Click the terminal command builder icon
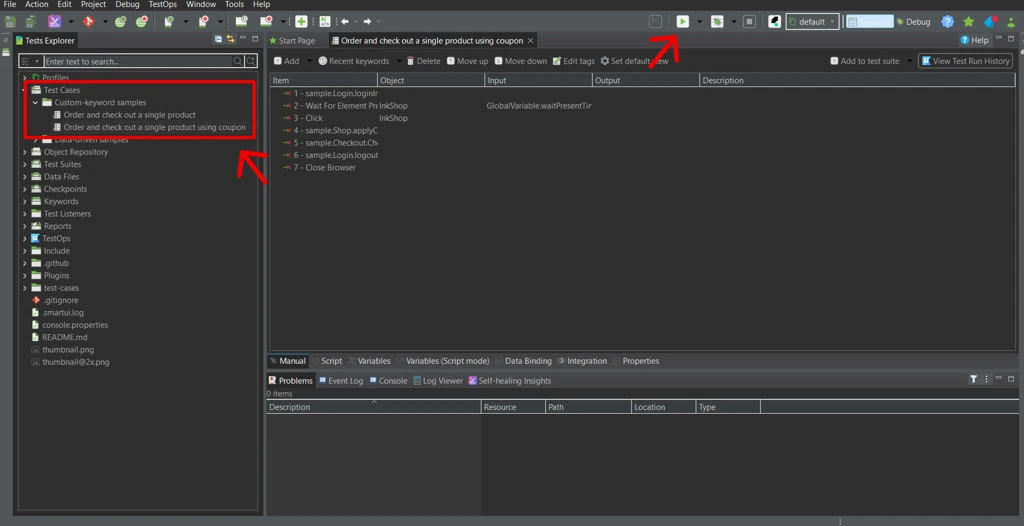 (x=655, y=22)
